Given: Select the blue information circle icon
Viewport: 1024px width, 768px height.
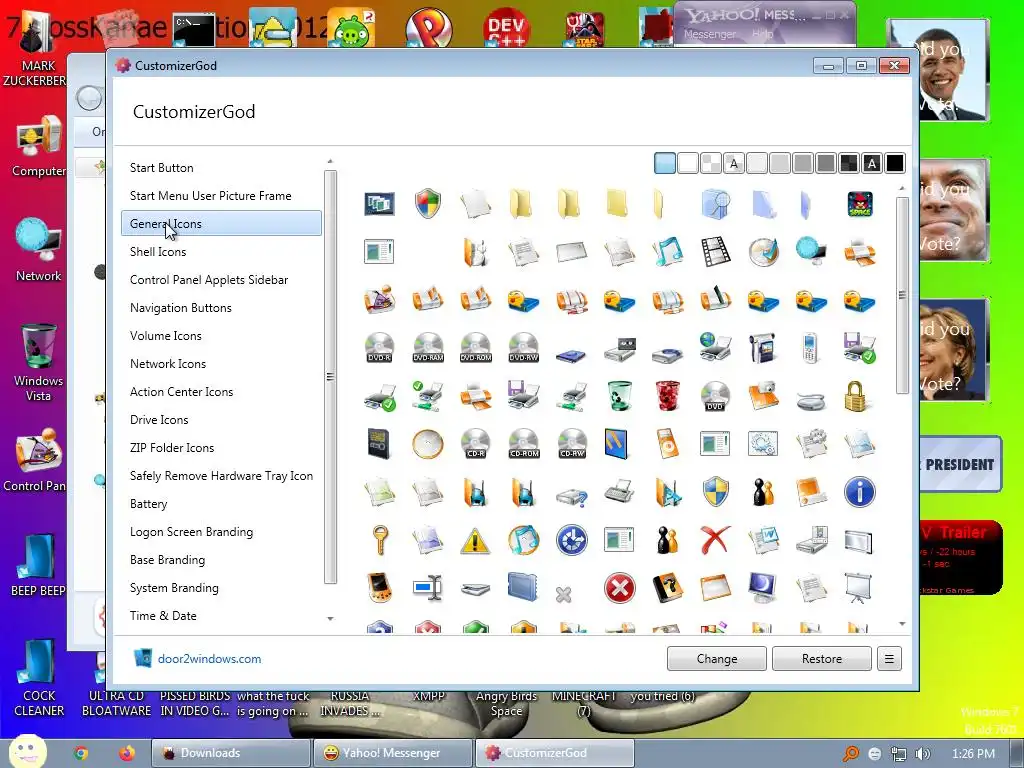Looking at the screenshot, I should 859,492.
